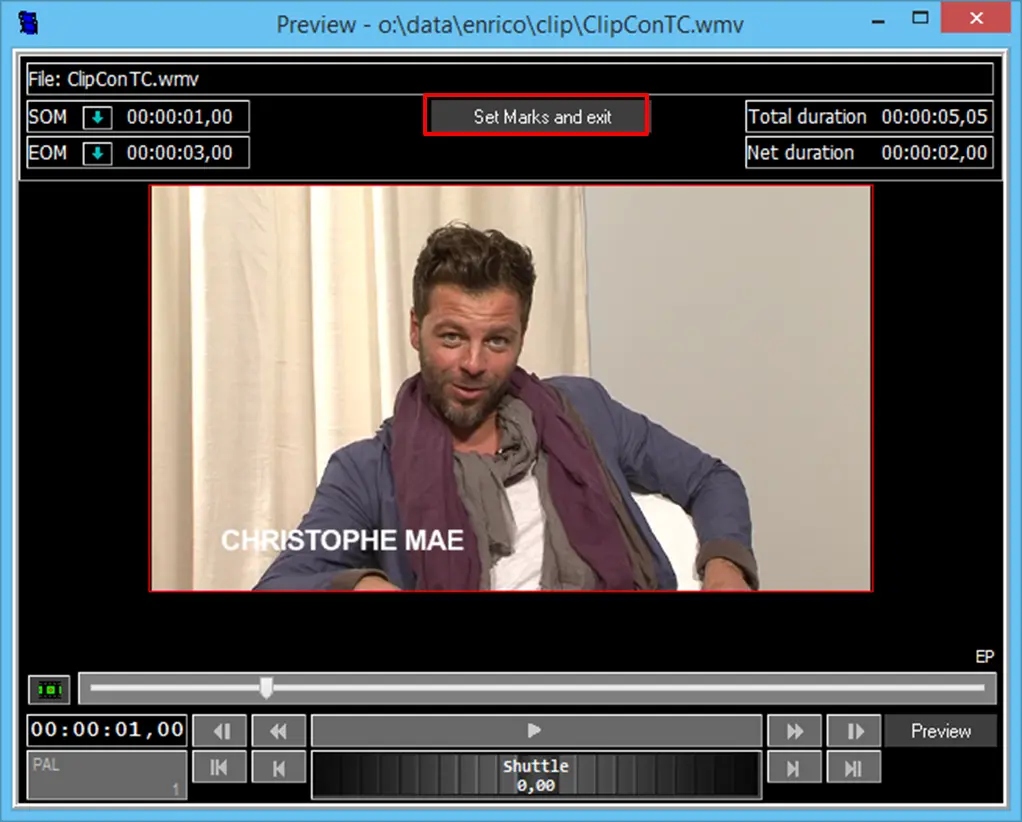Go to the previous mark
The height and width of the screenshot is (822, 1022).
click(x=278, y=768)
